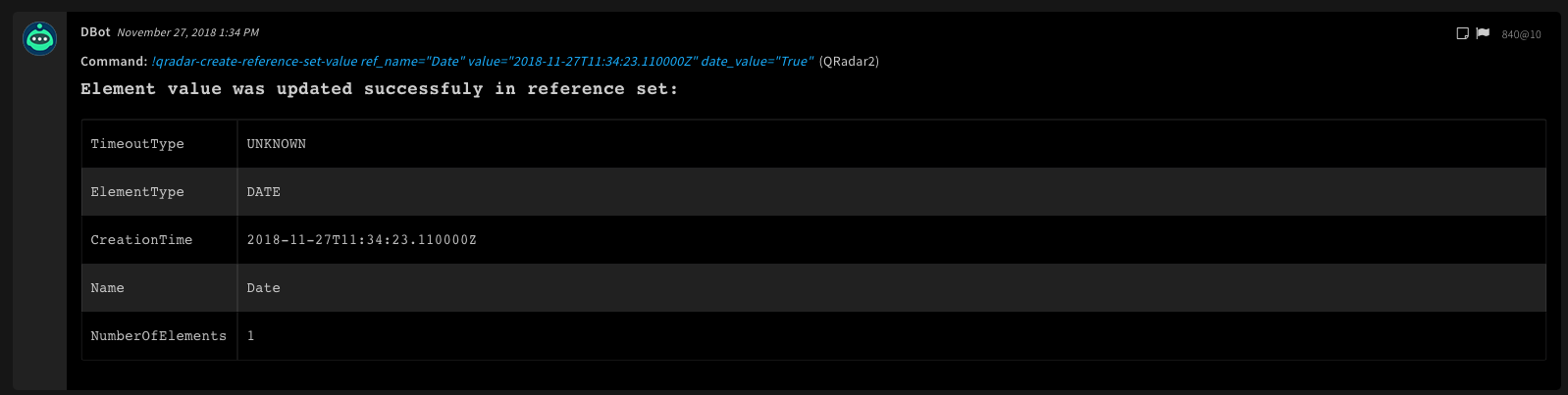Click the Date value in Name row
Viewport: 1568px width, 395px height.
click(264, 288)
